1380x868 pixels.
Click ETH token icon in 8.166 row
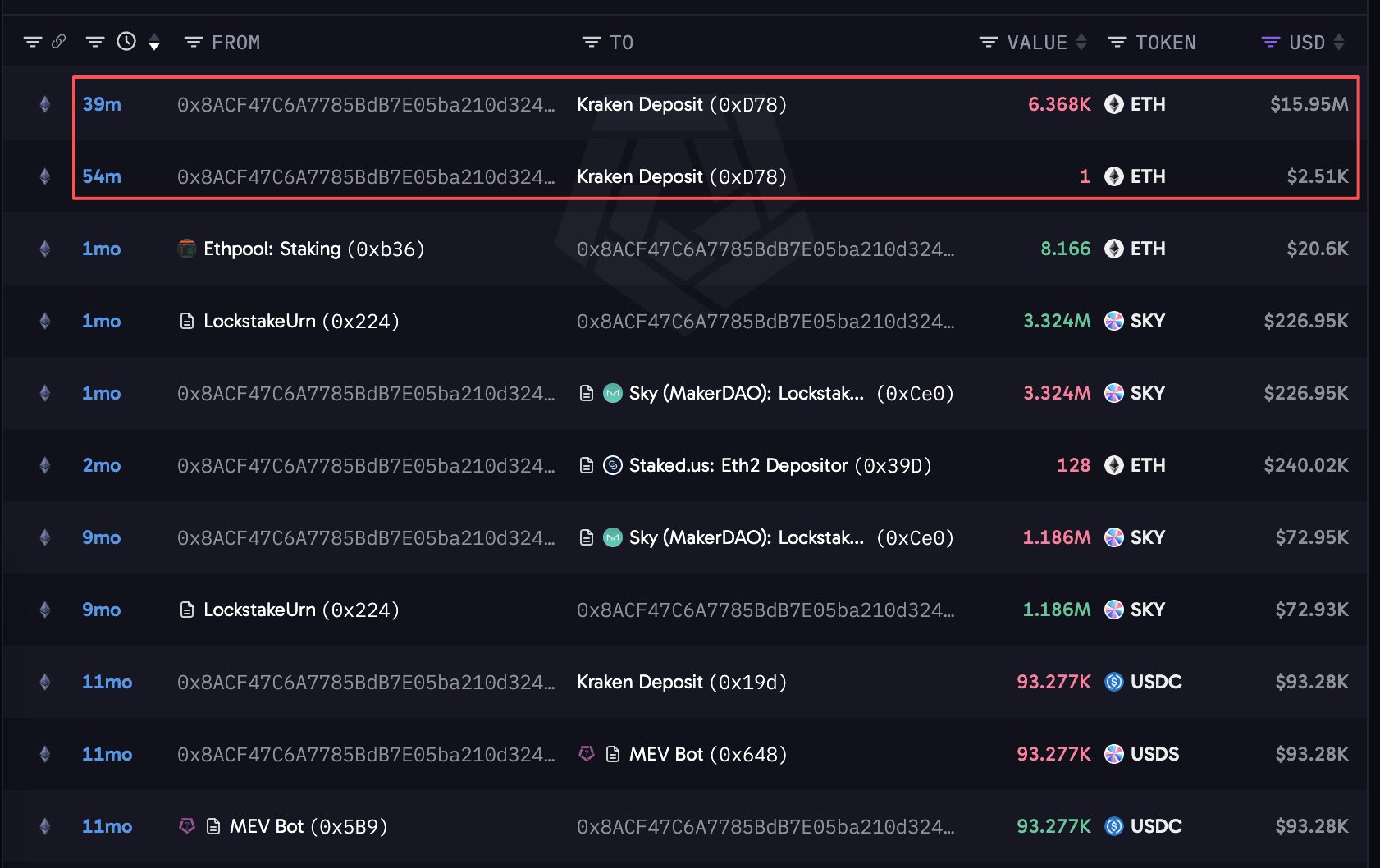pyautogui.click(x=1113, y=249)
